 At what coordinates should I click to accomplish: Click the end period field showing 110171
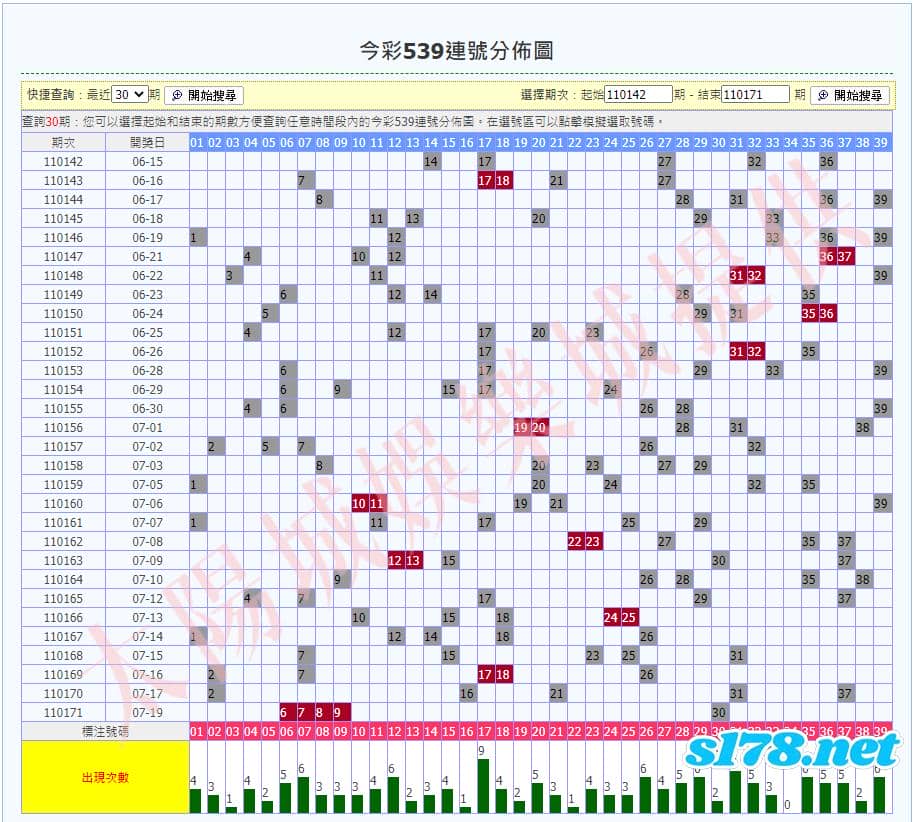pos(755,94)
